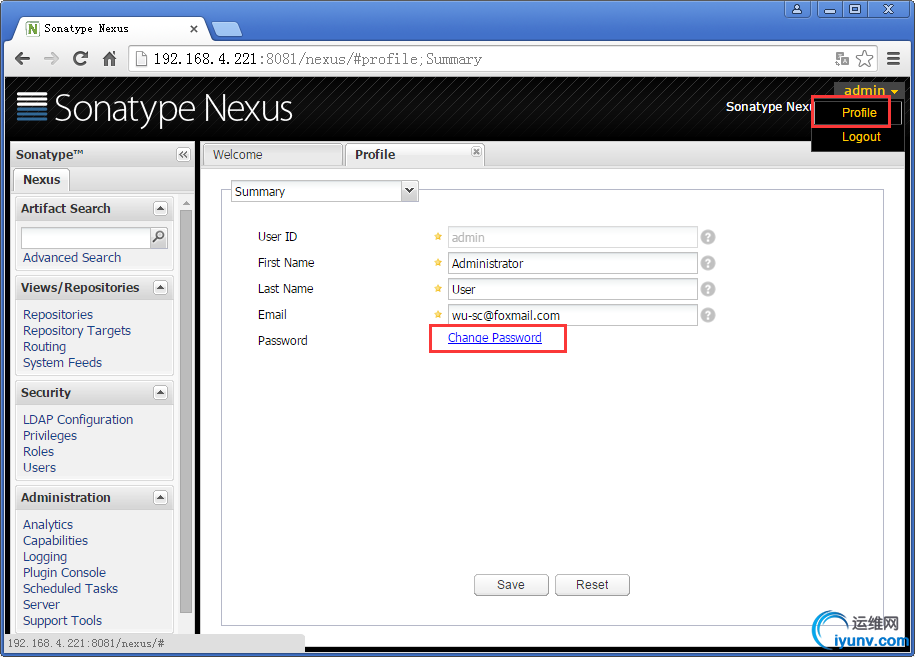Open Roles link
This screenshot has width=915, height=657.
click(x=39, y=452)
